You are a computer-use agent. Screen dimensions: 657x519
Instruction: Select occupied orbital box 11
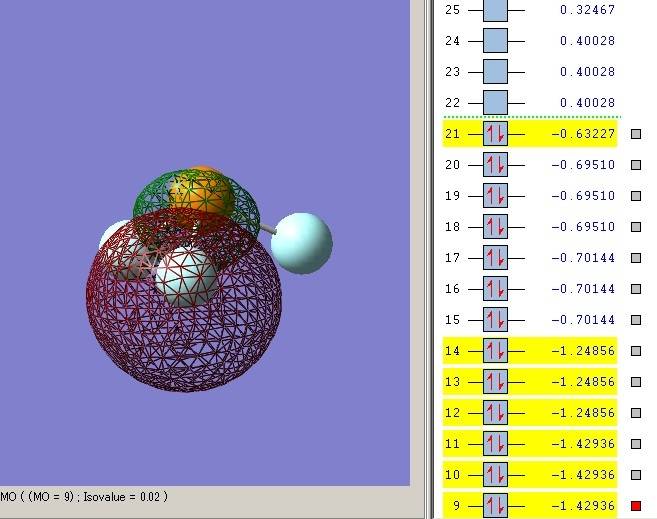tap(495, 444)
